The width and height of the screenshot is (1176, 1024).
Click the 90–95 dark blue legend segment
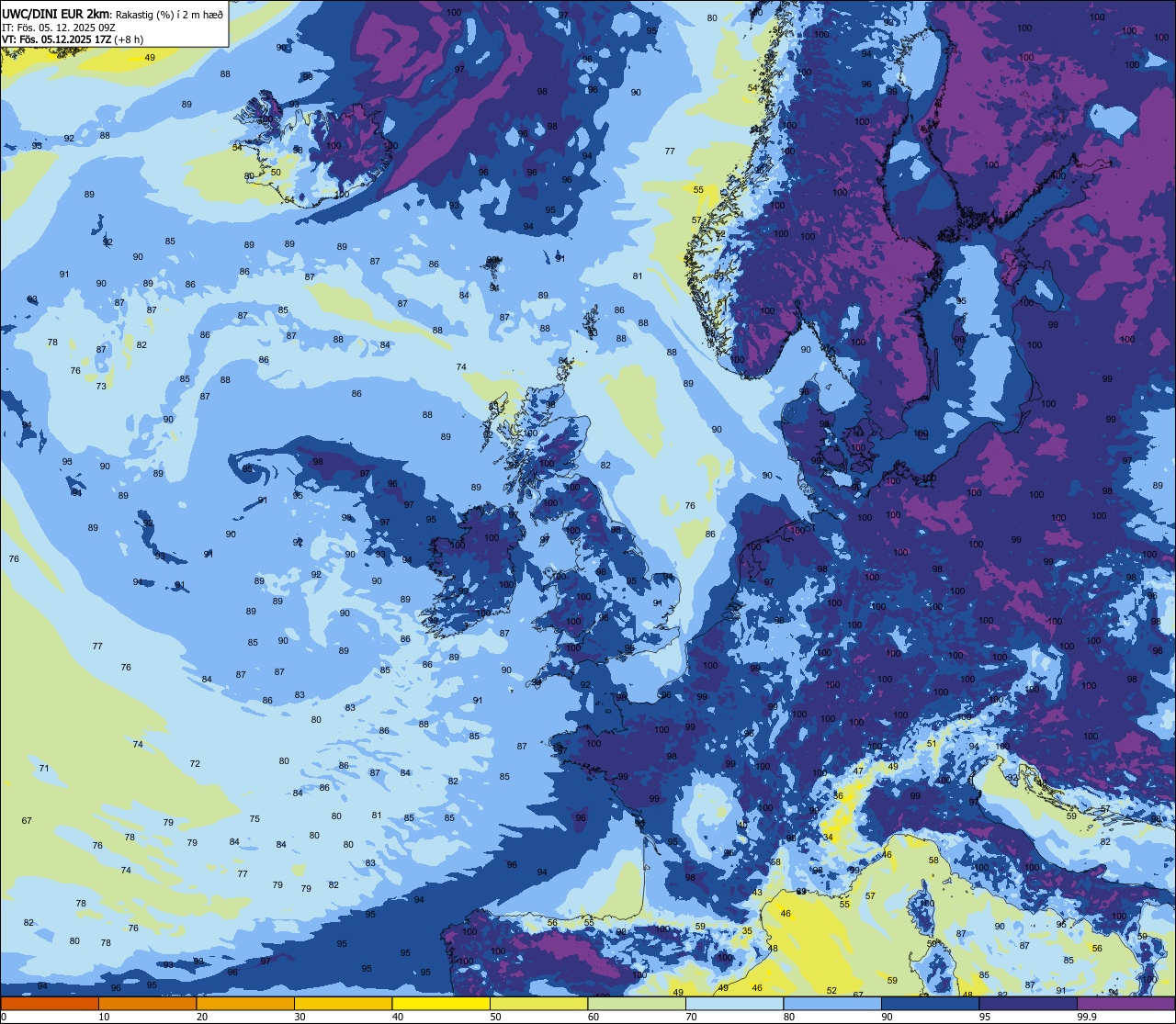pos(931,1003)
